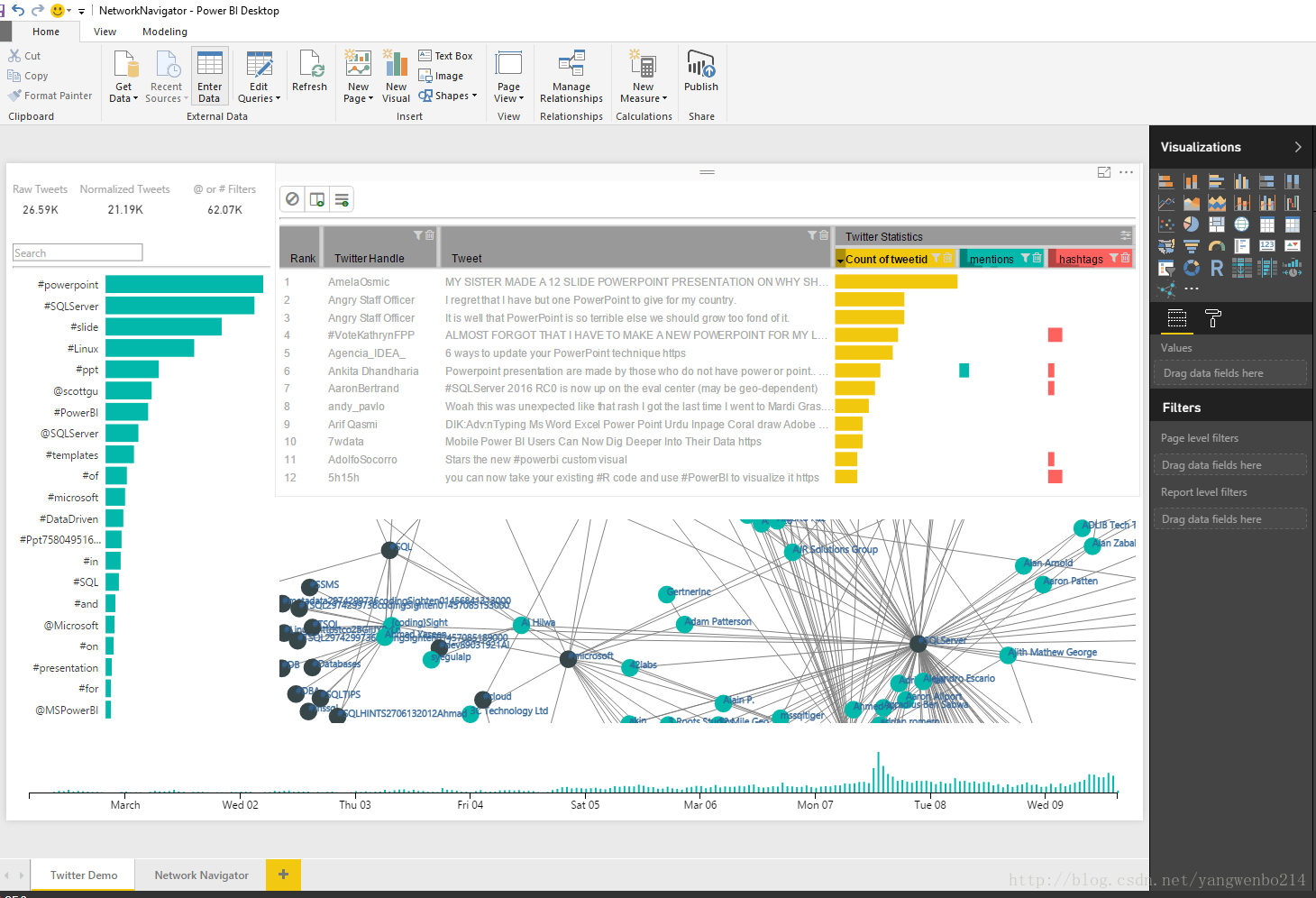Click the Undo arrow in title bar
The image size is (1316, 898).
18,10
